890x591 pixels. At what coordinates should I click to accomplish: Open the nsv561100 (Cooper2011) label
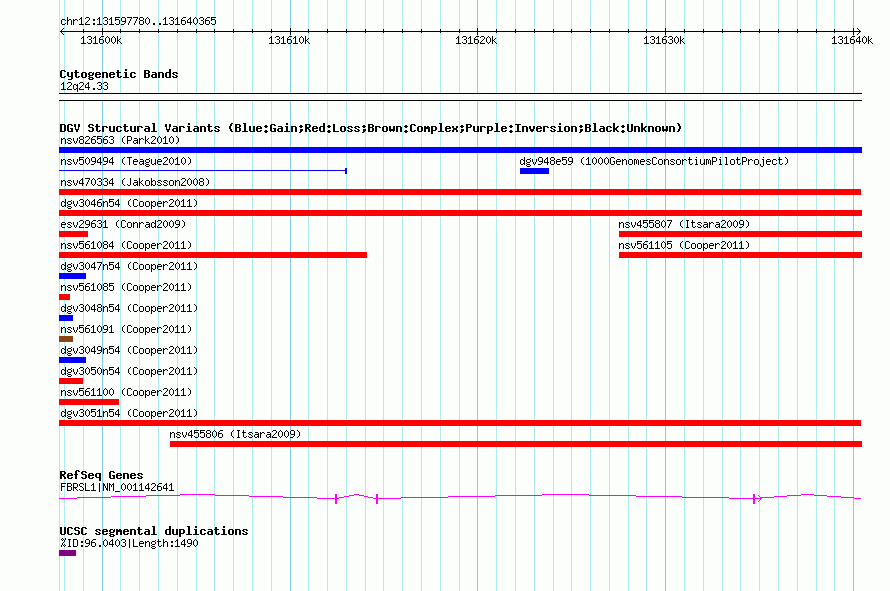126,392
